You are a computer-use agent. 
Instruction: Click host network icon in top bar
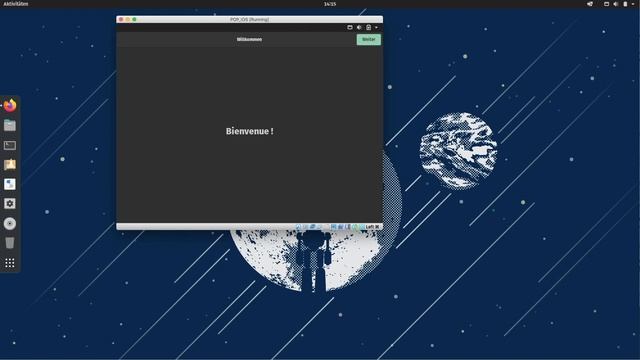click(590, 4)
